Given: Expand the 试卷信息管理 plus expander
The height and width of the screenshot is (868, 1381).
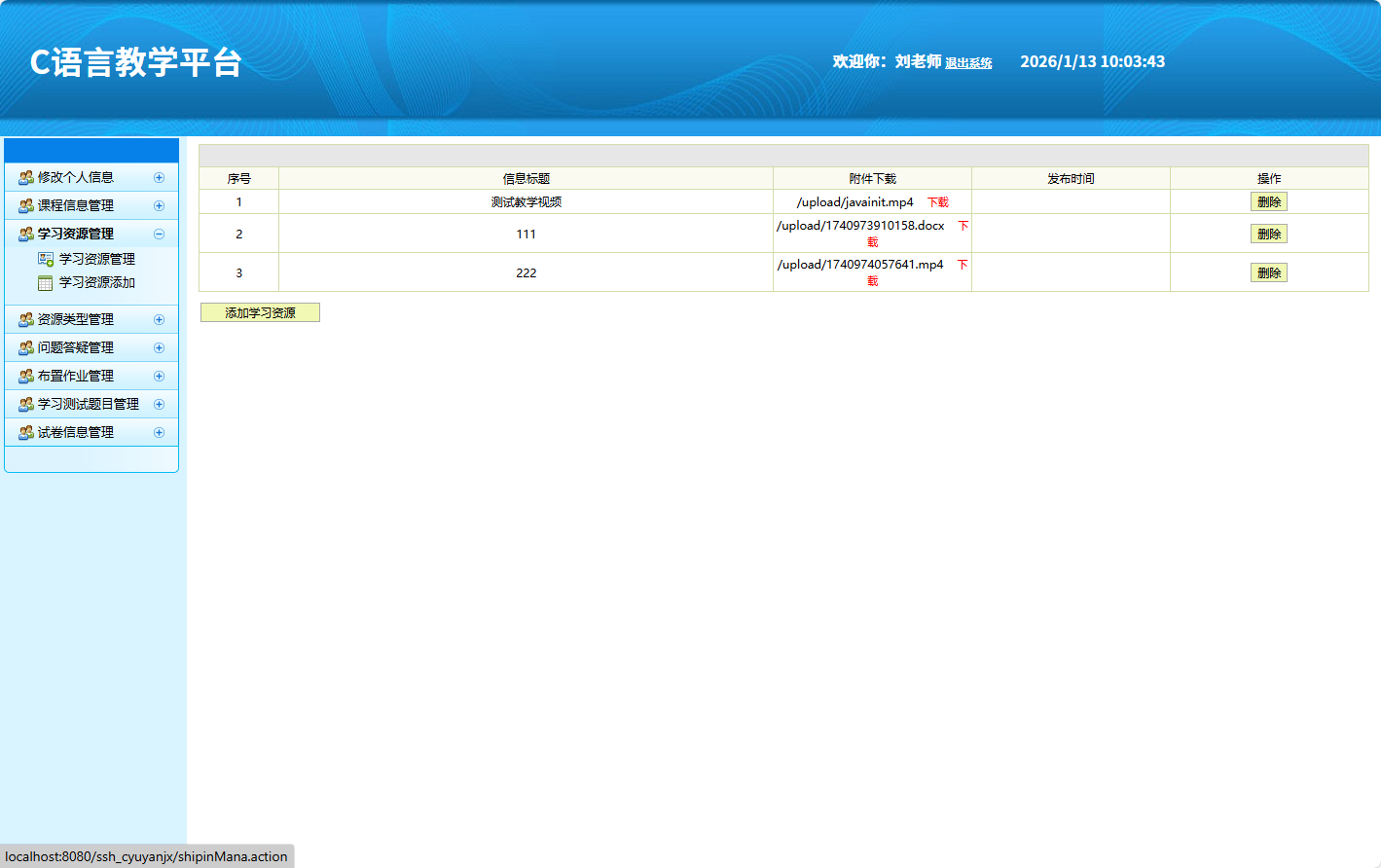Looking at the screenshot, I should [159, 432].
